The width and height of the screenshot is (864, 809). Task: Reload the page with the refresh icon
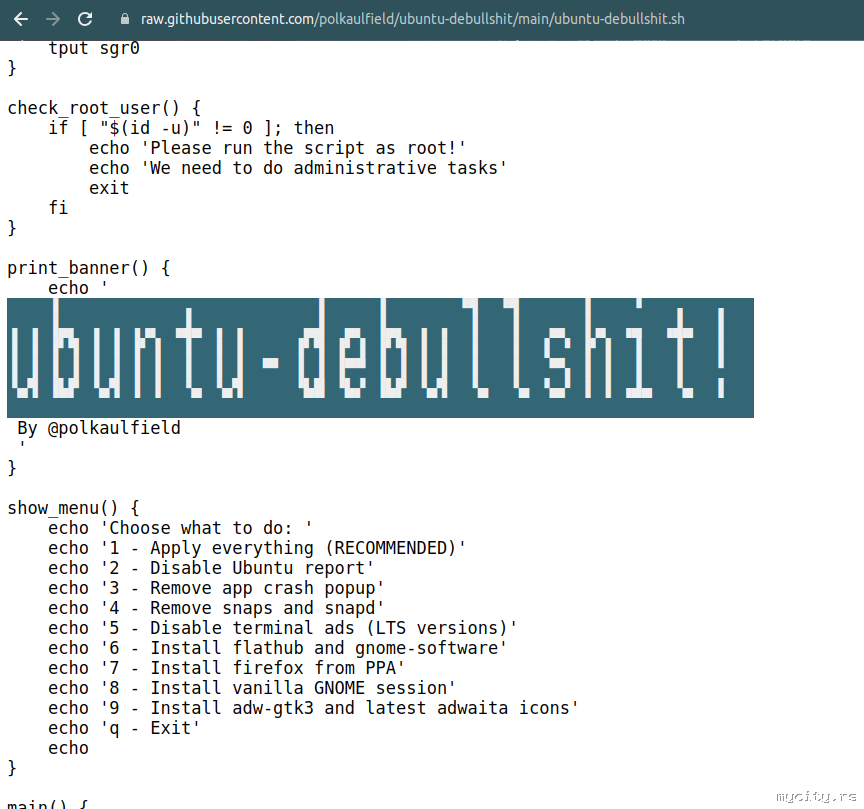point(85,19)
